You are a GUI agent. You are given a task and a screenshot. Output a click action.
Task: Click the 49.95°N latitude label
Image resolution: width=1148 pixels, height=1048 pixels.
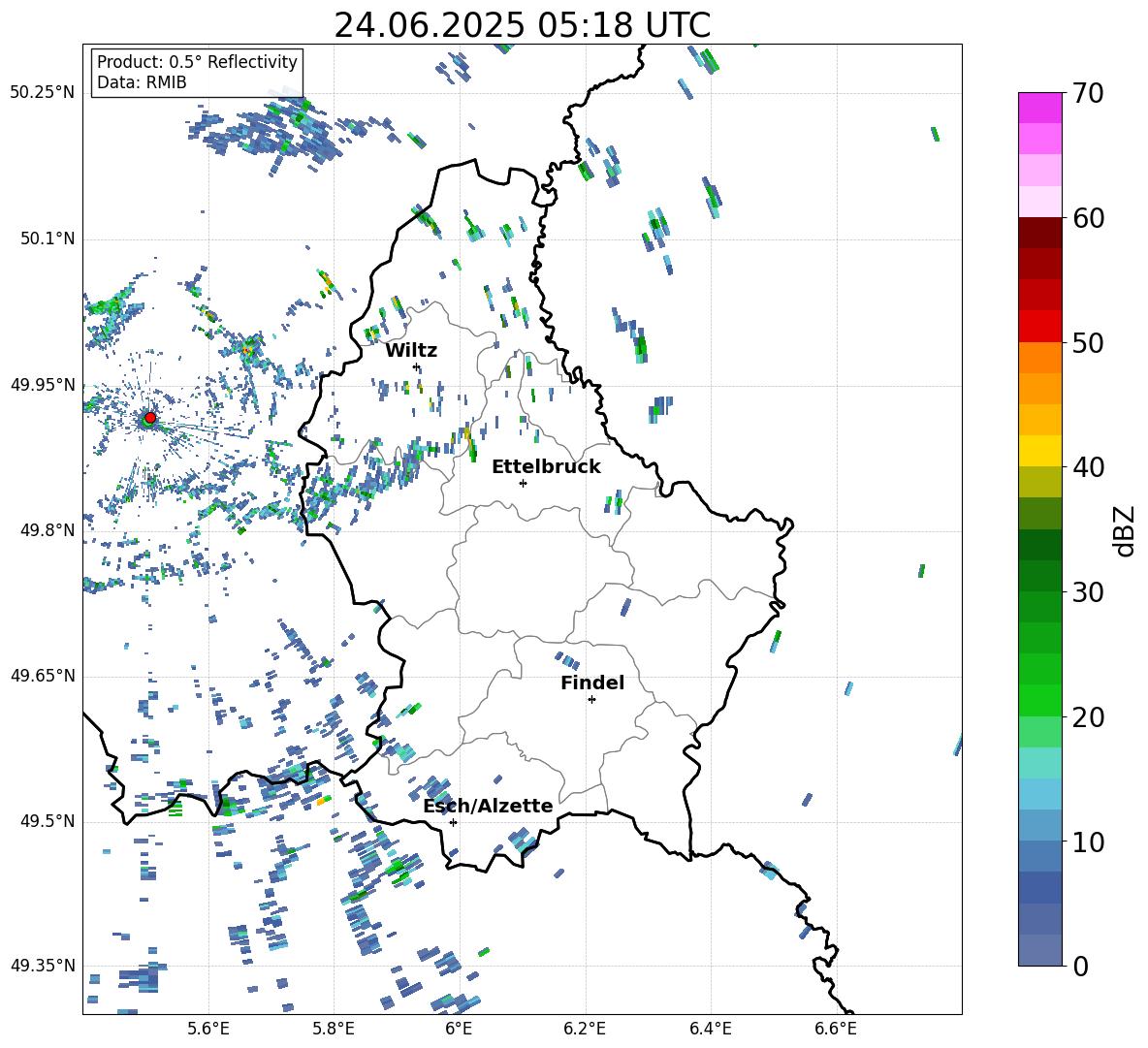43,385
